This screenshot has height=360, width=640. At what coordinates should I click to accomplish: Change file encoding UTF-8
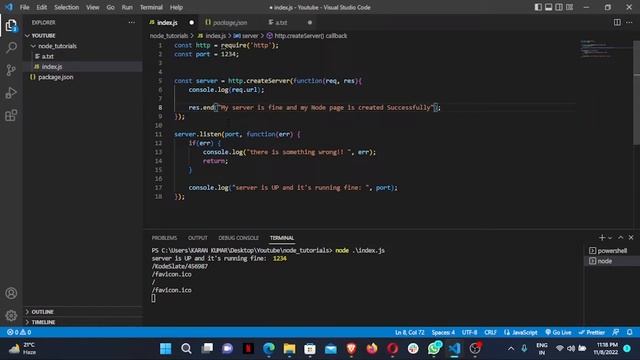[x=469, y=332]
